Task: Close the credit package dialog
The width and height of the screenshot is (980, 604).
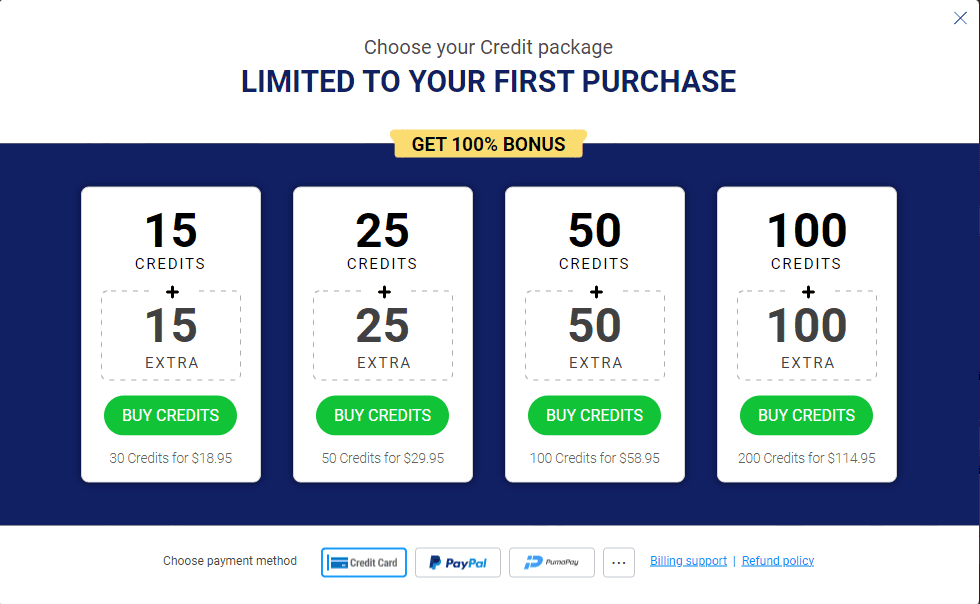Action: [x=960, y=18]
